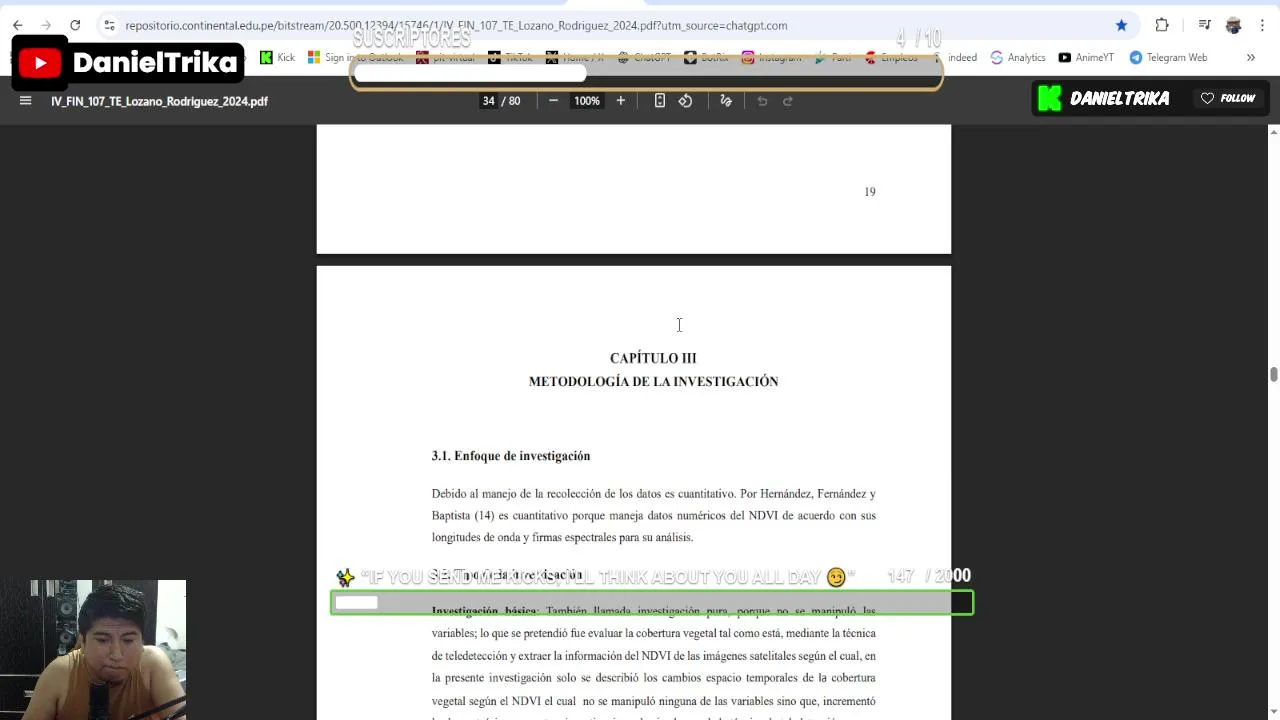Rotate the PDF counterclockwise

685,101
